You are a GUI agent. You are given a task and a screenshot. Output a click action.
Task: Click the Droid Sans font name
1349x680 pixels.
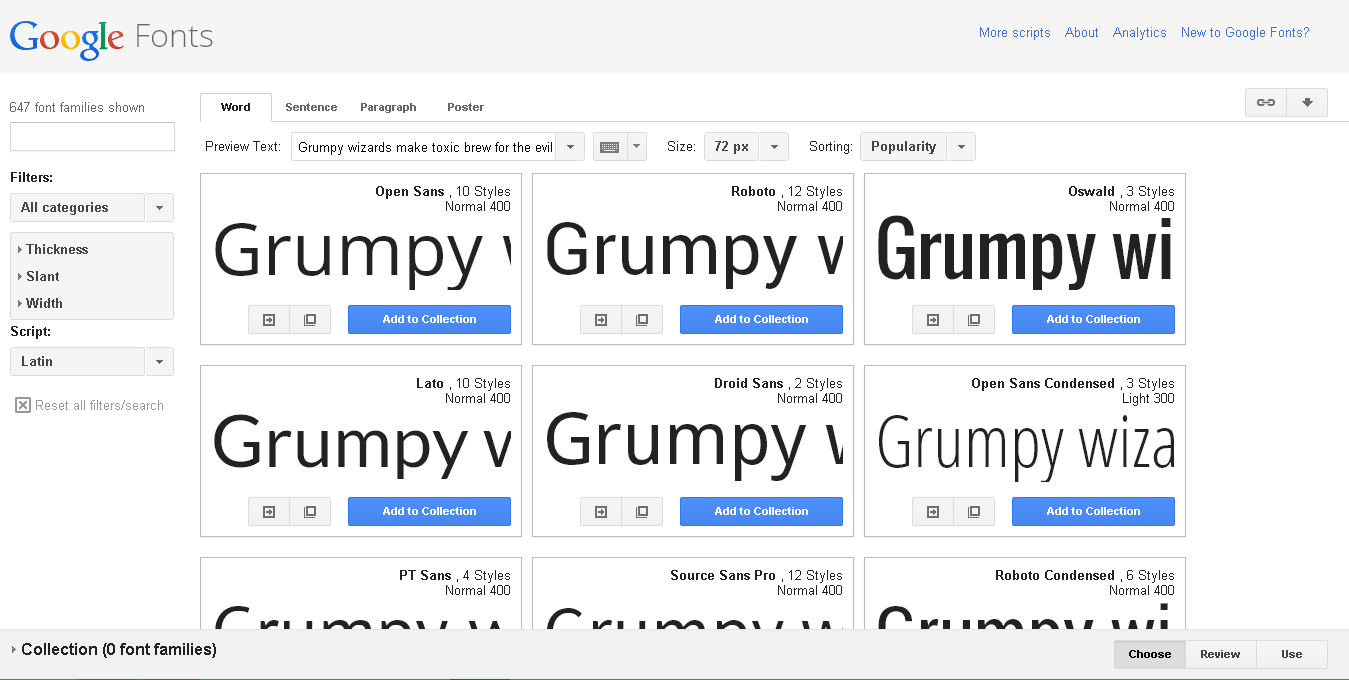click(748, 383)
